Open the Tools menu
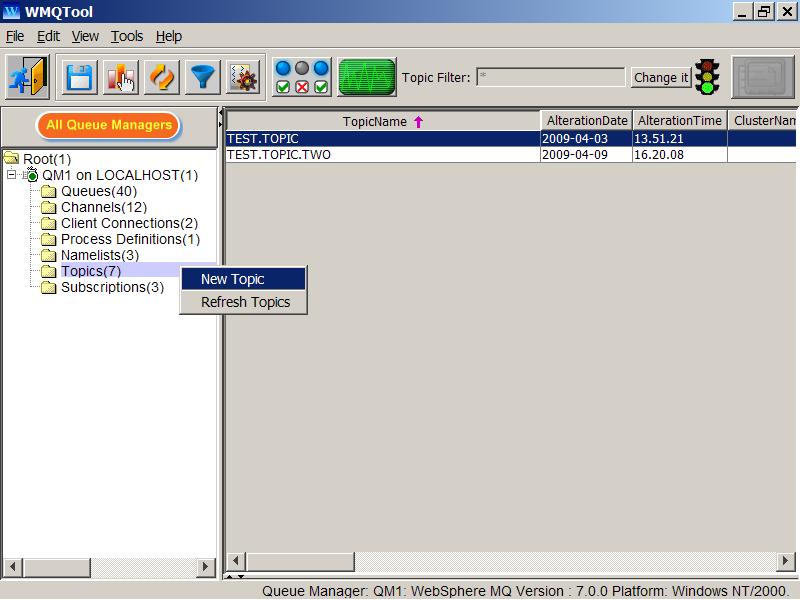 127,36
